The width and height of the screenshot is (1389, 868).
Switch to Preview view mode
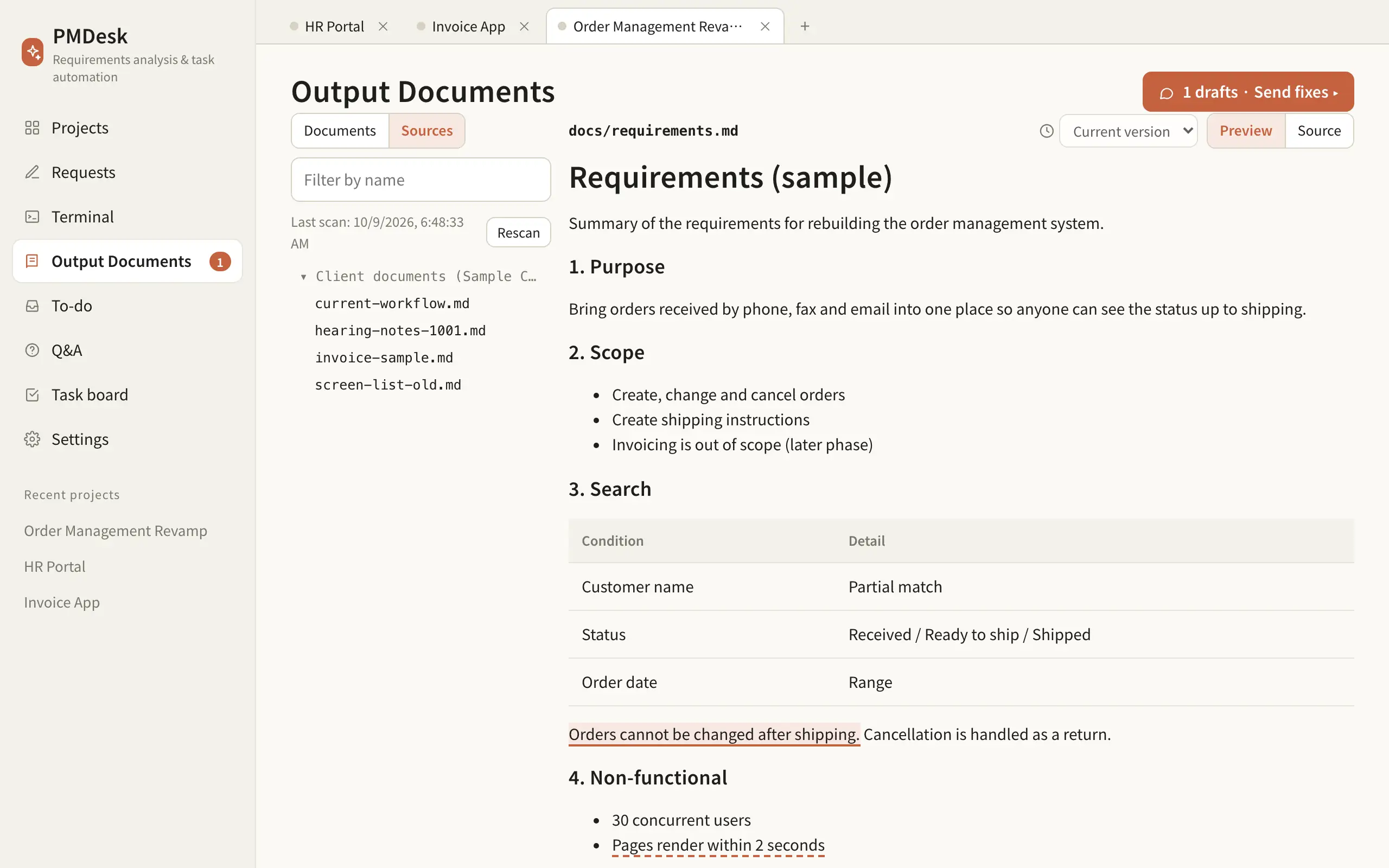coord(1246,131)
